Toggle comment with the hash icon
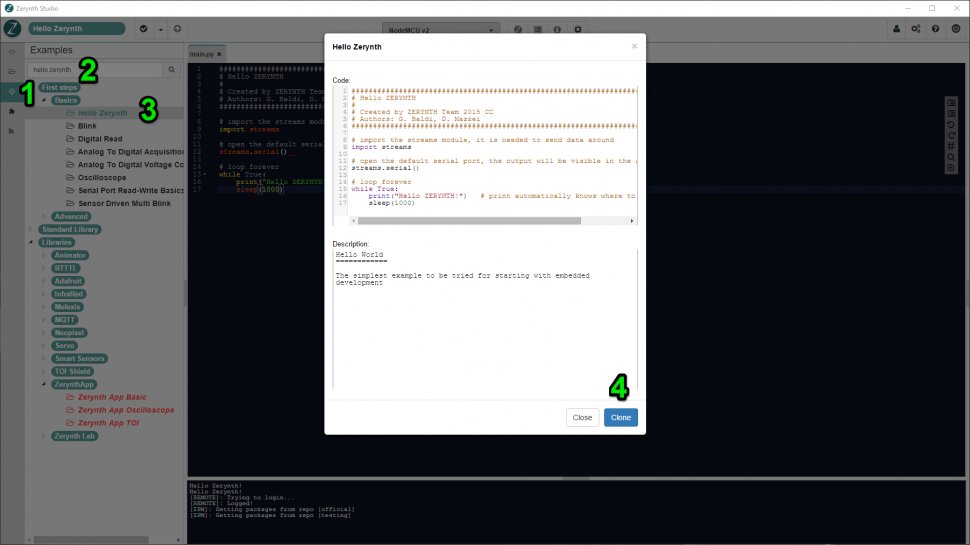The image size is (970, 545). pyautogui.click(x=951, y=147)
